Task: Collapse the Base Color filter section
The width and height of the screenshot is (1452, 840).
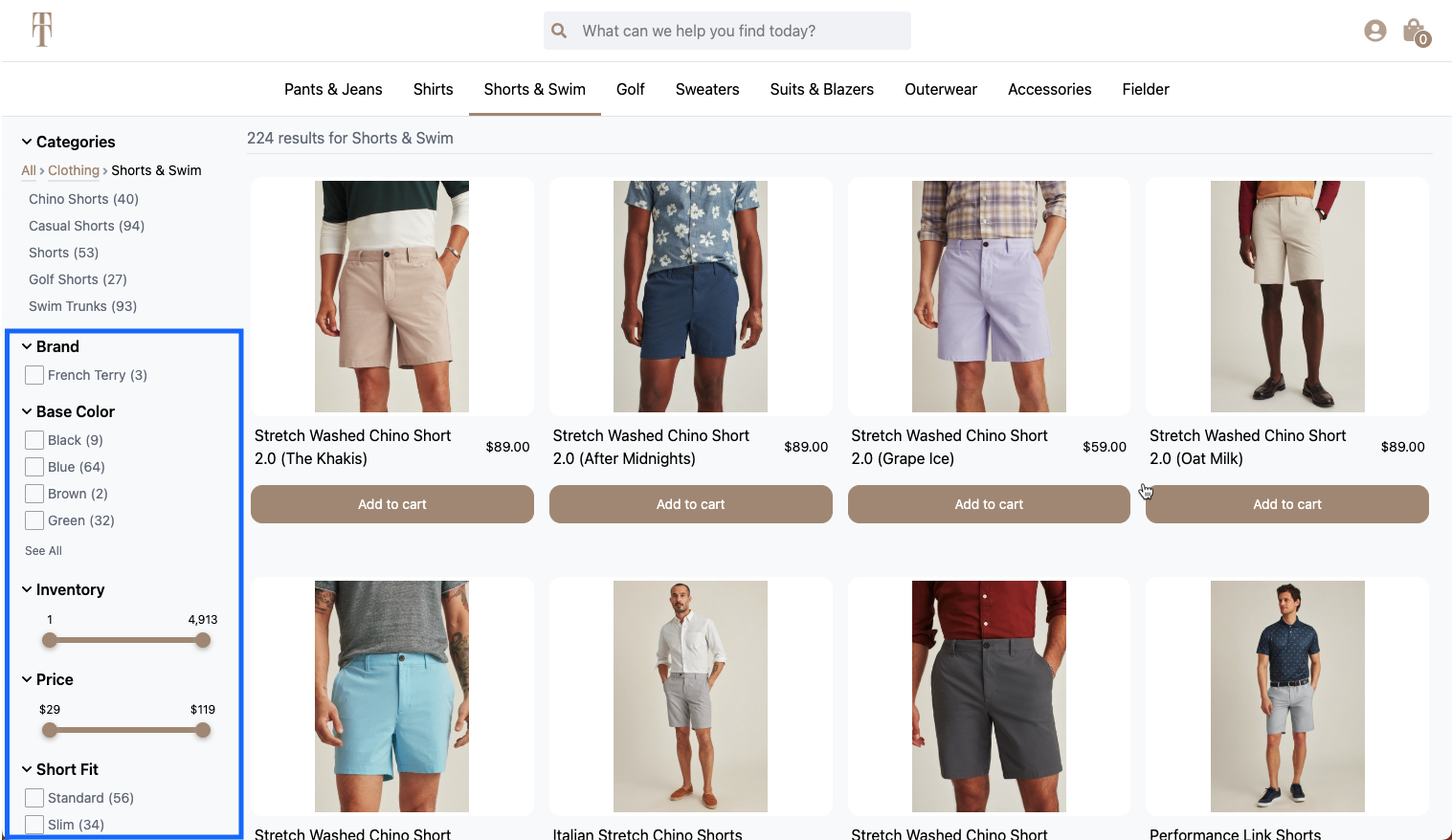Action: coord(68,411)
